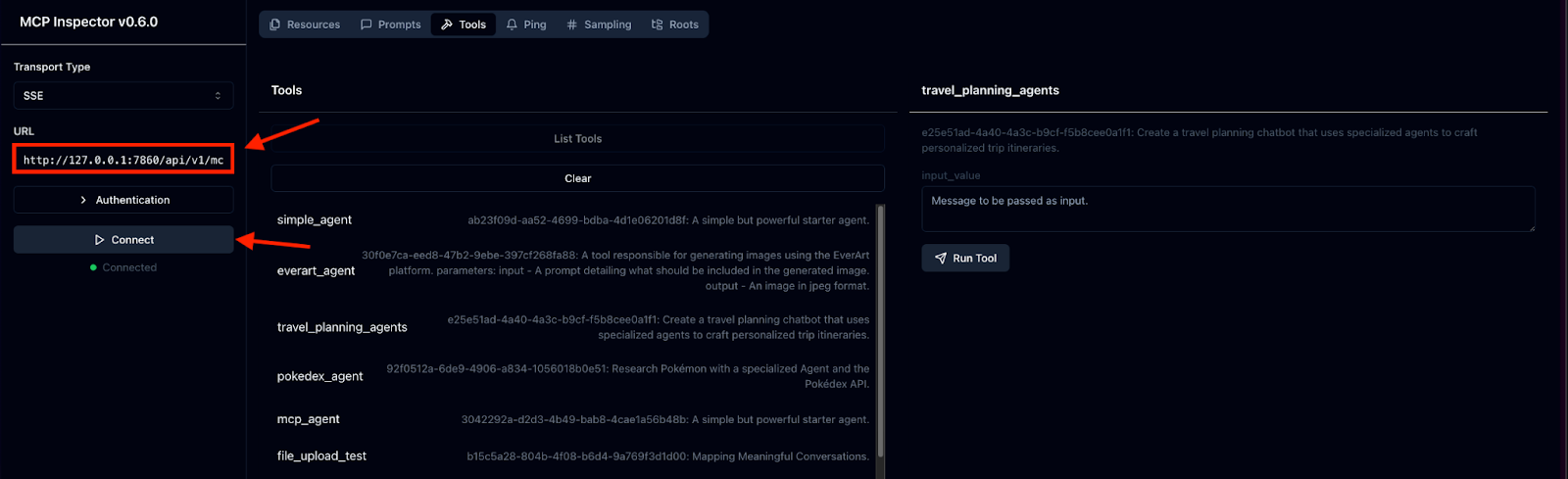Image resolution: width=1568 pixels, height=479 pixels.
Task: Click the play icon on Connect
Action: (99, 240)
